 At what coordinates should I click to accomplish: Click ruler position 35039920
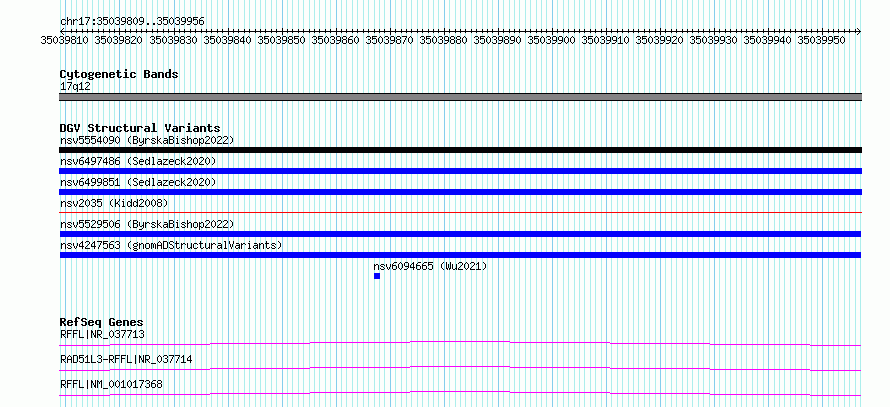tap(660, 40)
